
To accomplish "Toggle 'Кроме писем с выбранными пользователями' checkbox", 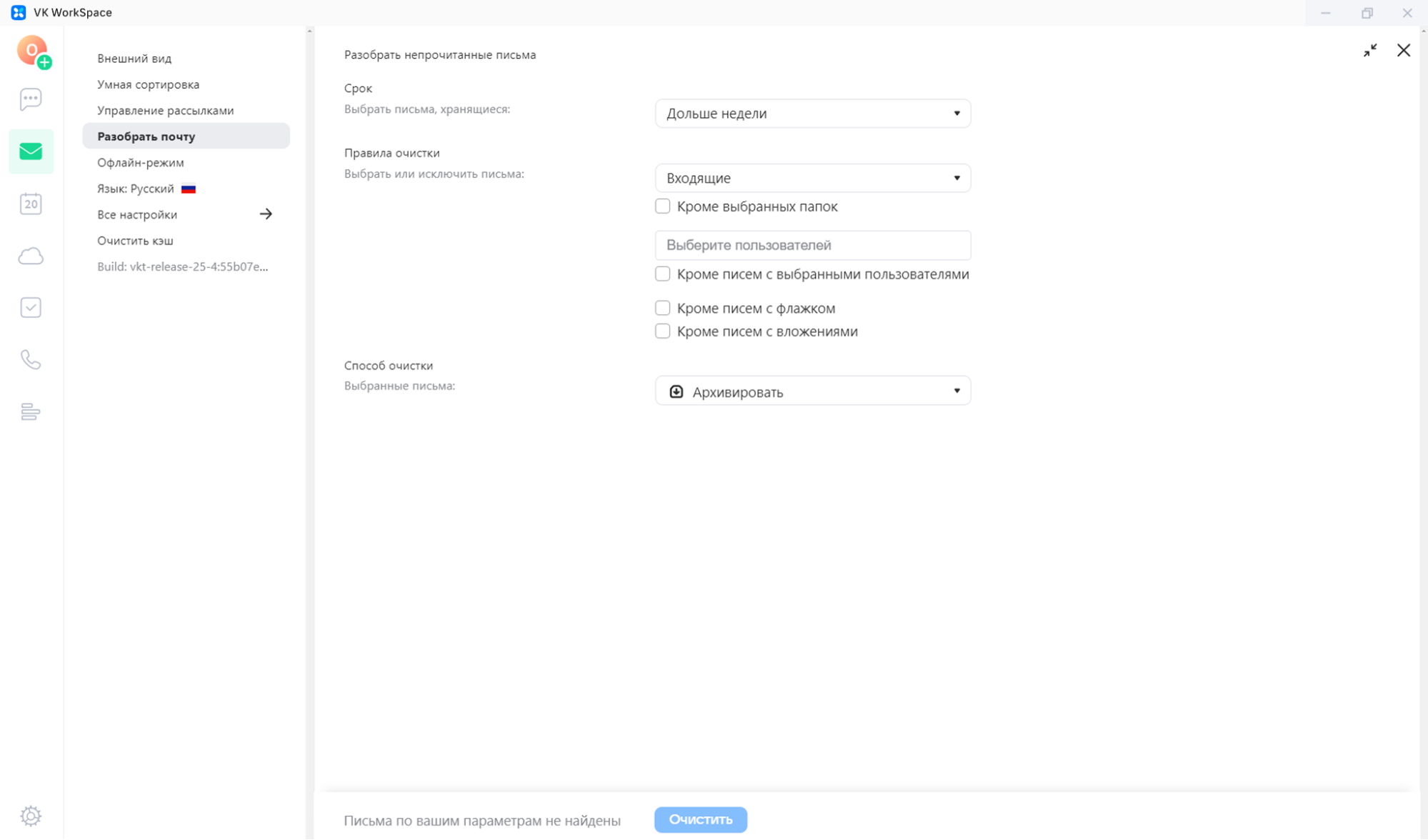I will pos(662,274).
